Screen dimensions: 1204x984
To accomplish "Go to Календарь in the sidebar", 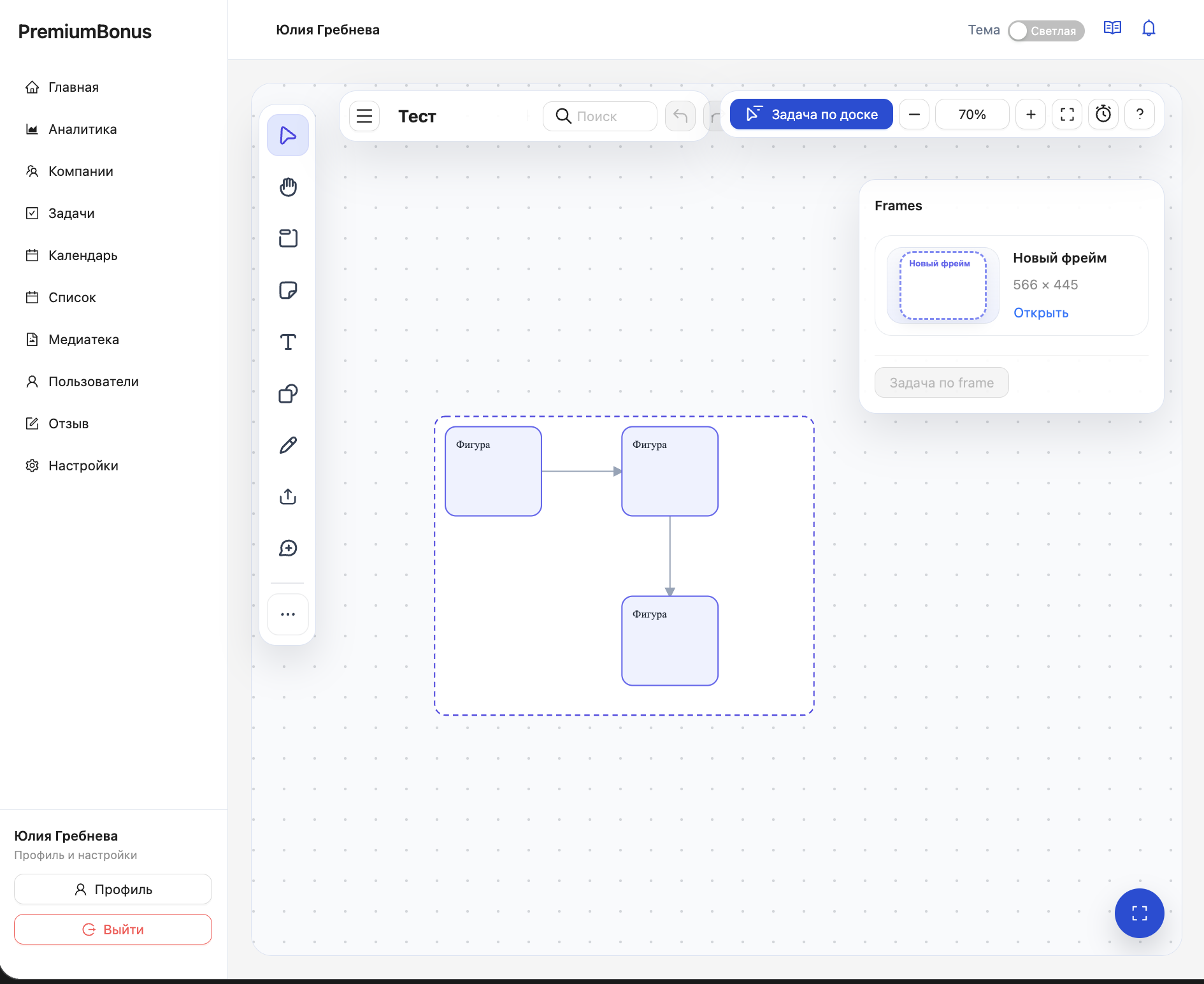I will coord(83,256).
